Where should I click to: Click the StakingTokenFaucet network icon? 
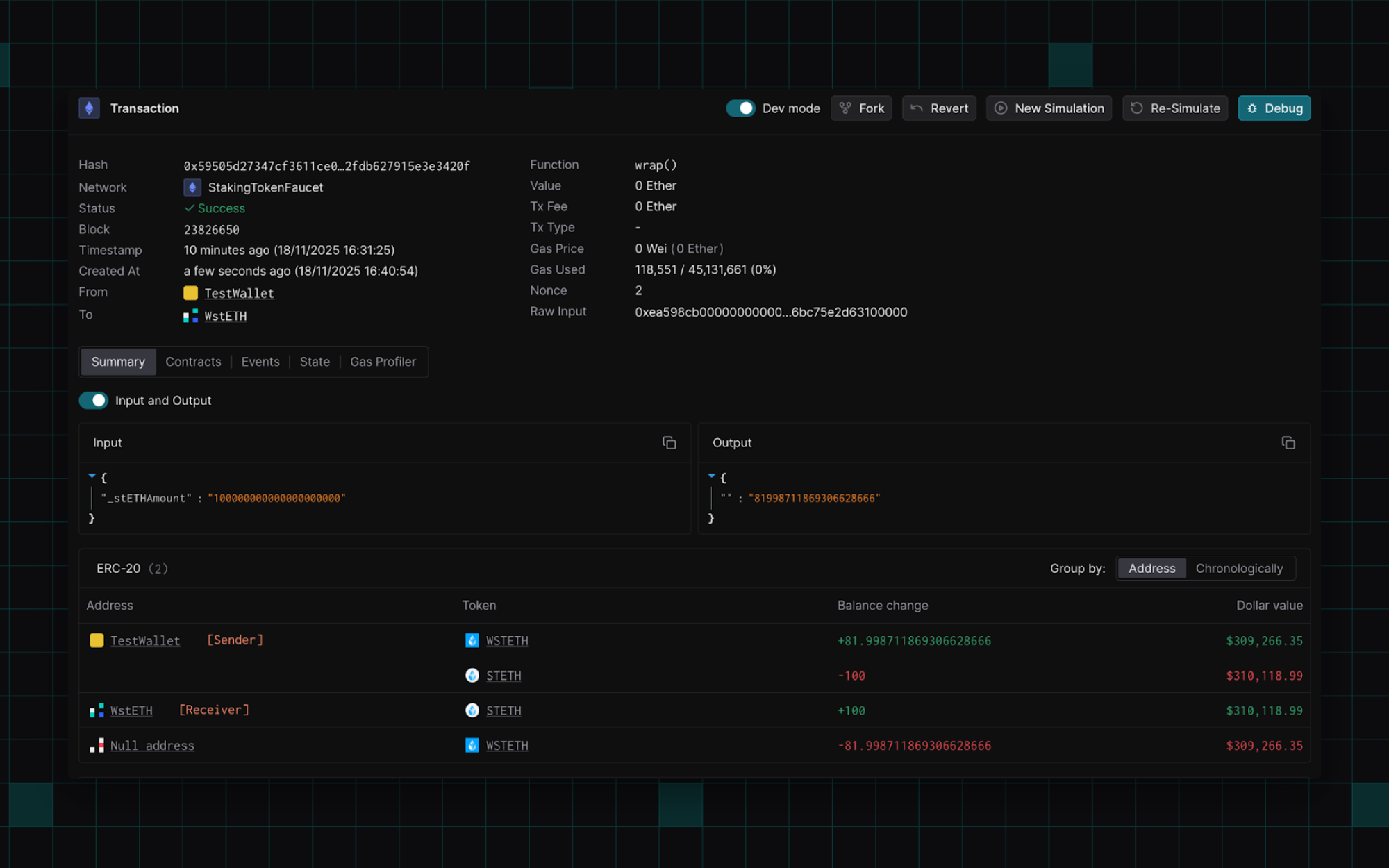coord(192,187)
